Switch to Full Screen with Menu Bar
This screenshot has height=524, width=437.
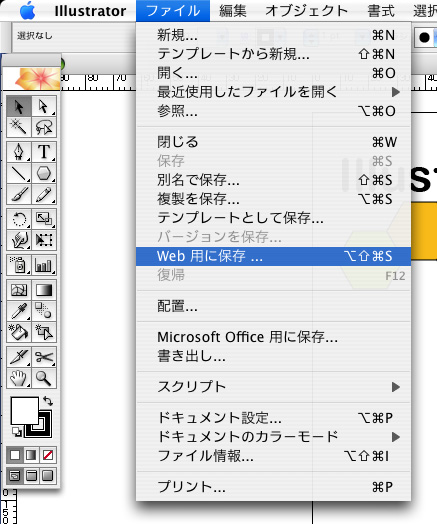coord(31,476)
